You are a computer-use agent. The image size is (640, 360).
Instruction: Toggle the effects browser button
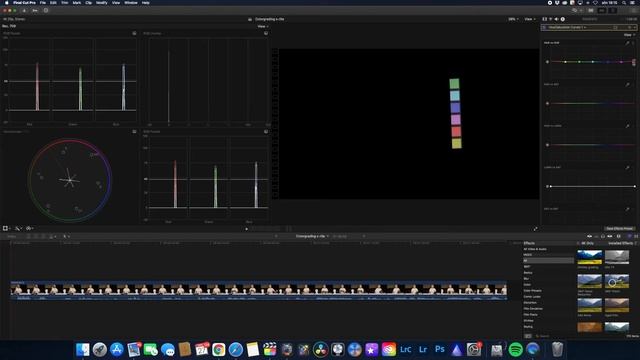(x=629, y=236)
